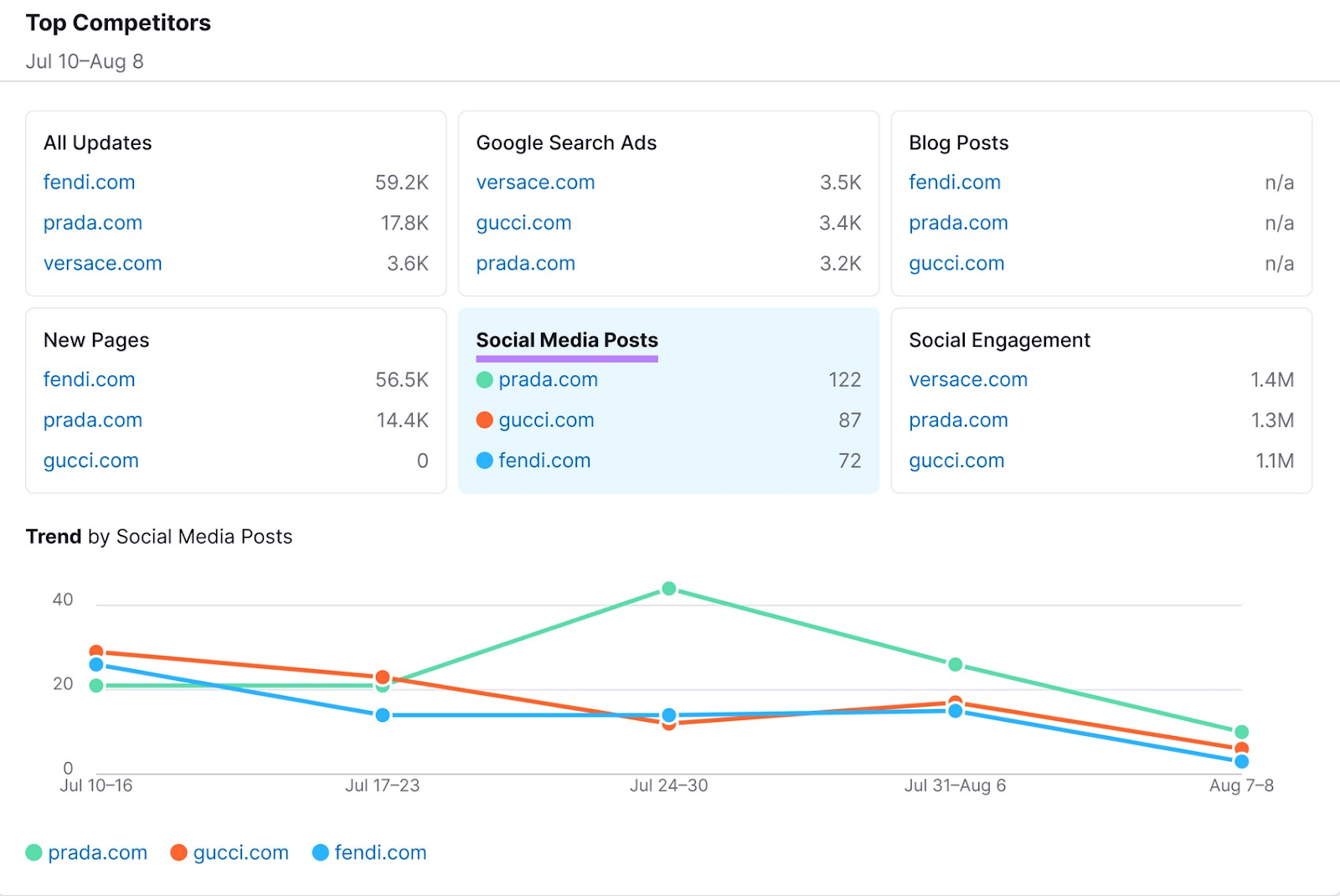Open the Social Engagement card
The image size is (1340, 896).
[999, 340]
